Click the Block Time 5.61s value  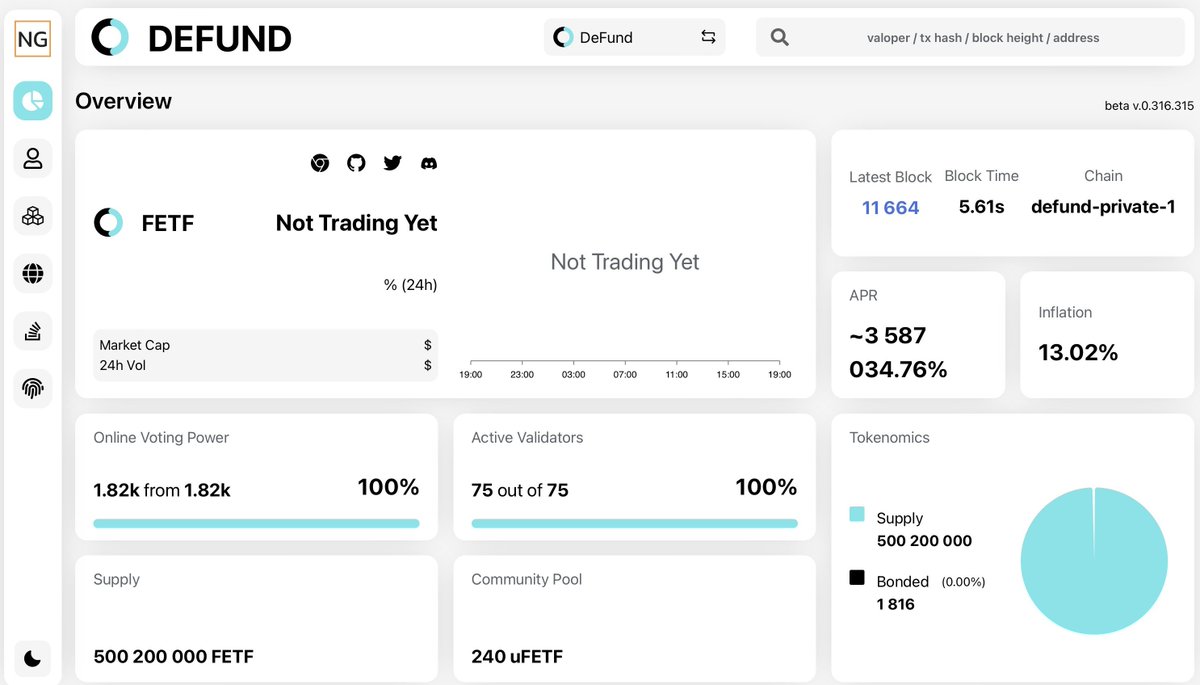981,207
